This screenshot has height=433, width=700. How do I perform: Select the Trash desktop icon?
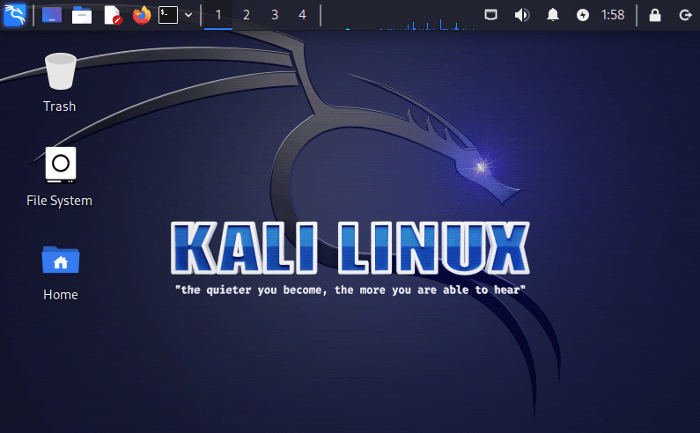coord(60,83)
